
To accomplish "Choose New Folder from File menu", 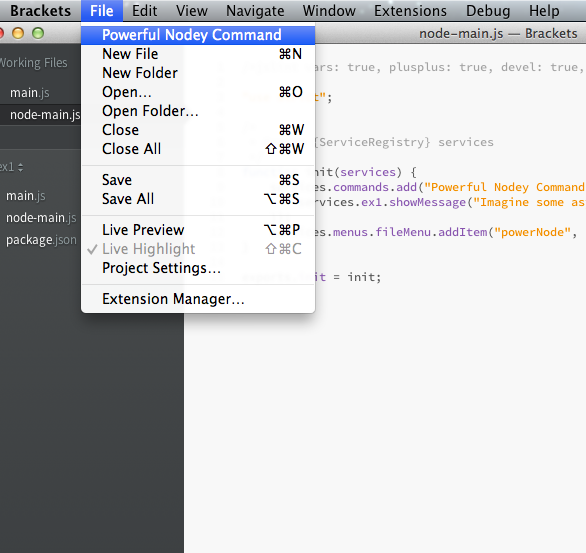I will [198, 73].
